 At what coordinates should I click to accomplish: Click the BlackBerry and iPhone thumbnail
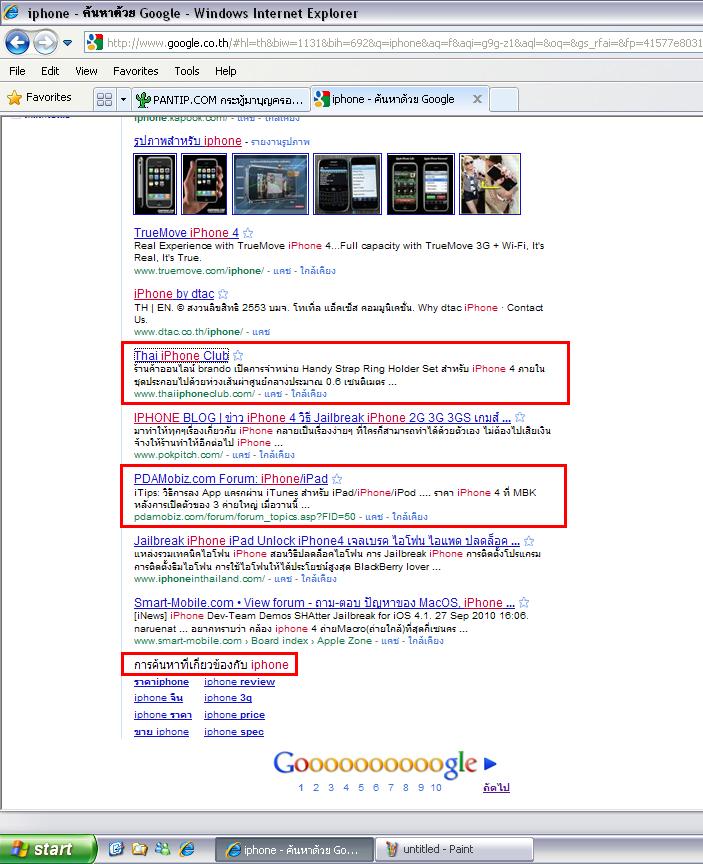click(x=347, y=184)
